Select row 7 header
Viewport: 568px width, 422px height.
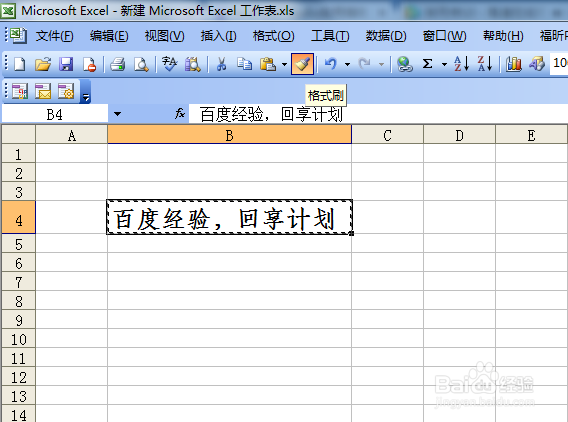point(18,282)
